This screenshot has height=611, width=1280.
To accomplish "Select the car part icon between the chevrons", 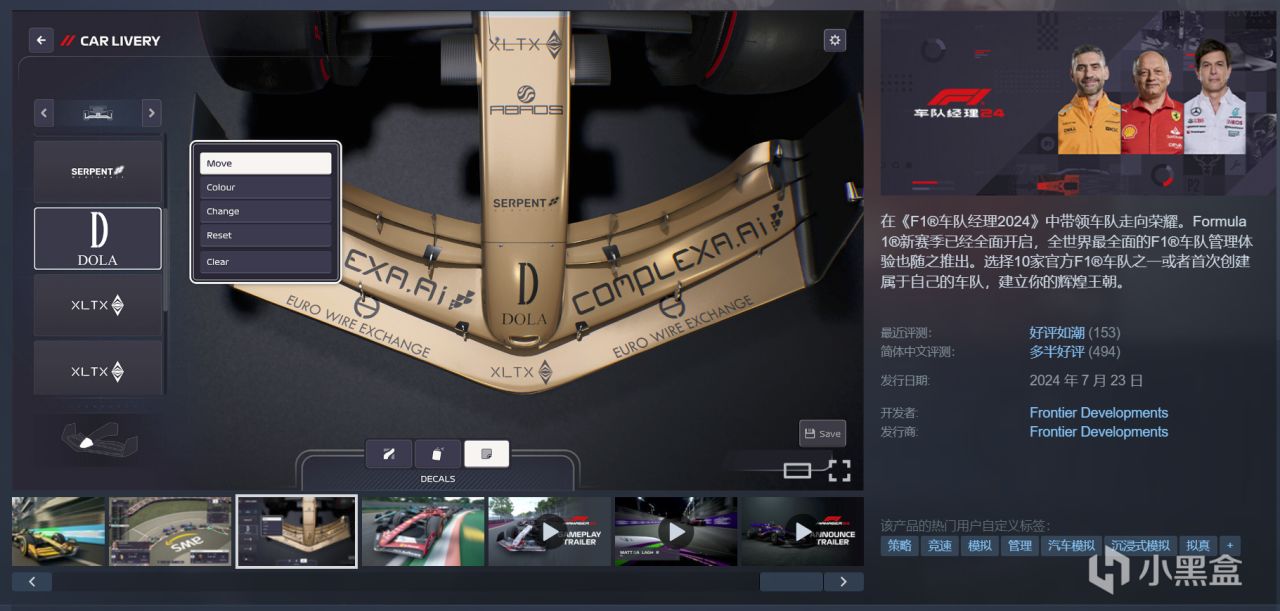I will [97, 113].
